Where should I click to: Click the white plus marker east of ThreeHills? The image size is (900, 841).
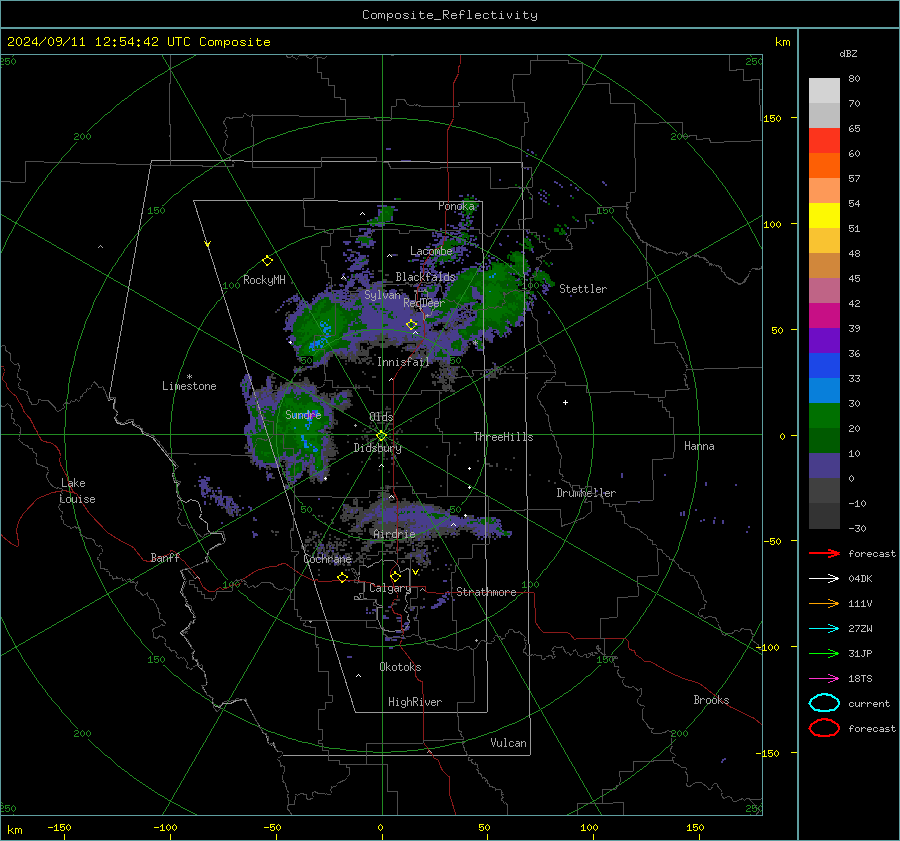565,402
